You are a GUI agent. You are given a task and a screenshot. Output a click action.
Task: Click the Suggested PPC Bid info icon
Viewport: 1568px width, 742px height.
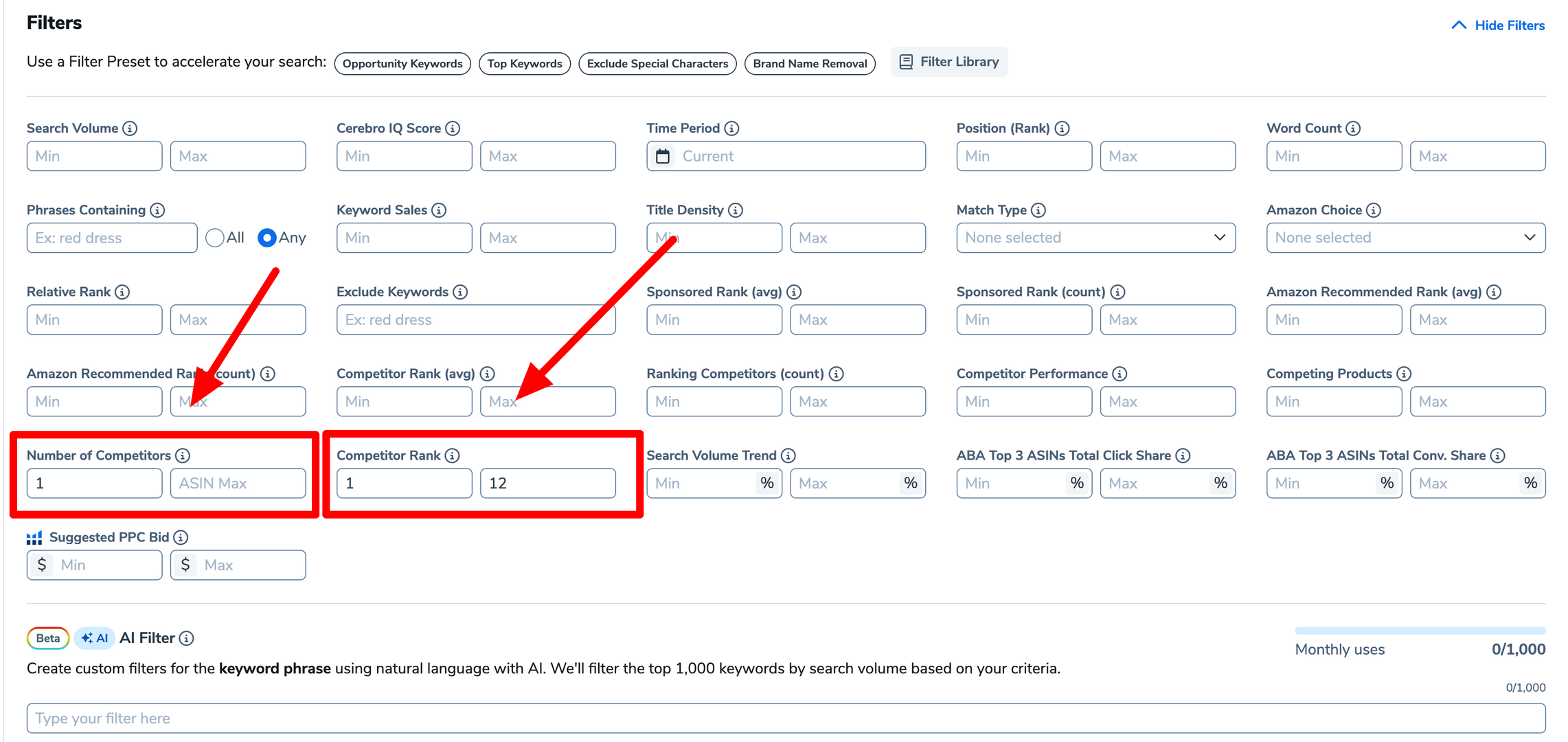click(x=181, y=537)
